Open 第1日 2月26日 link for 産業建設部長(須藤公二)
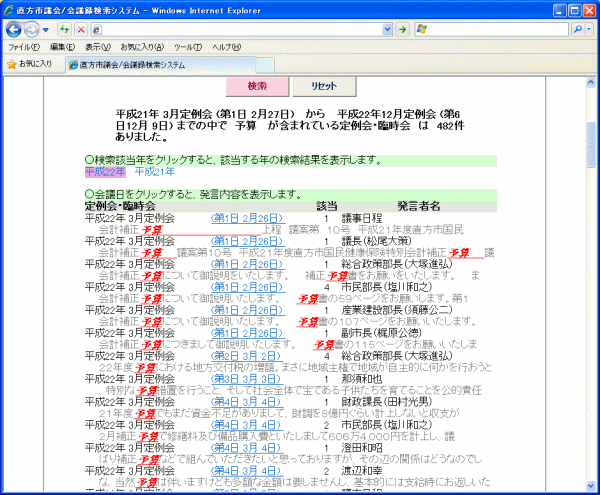 pos(248,310)
